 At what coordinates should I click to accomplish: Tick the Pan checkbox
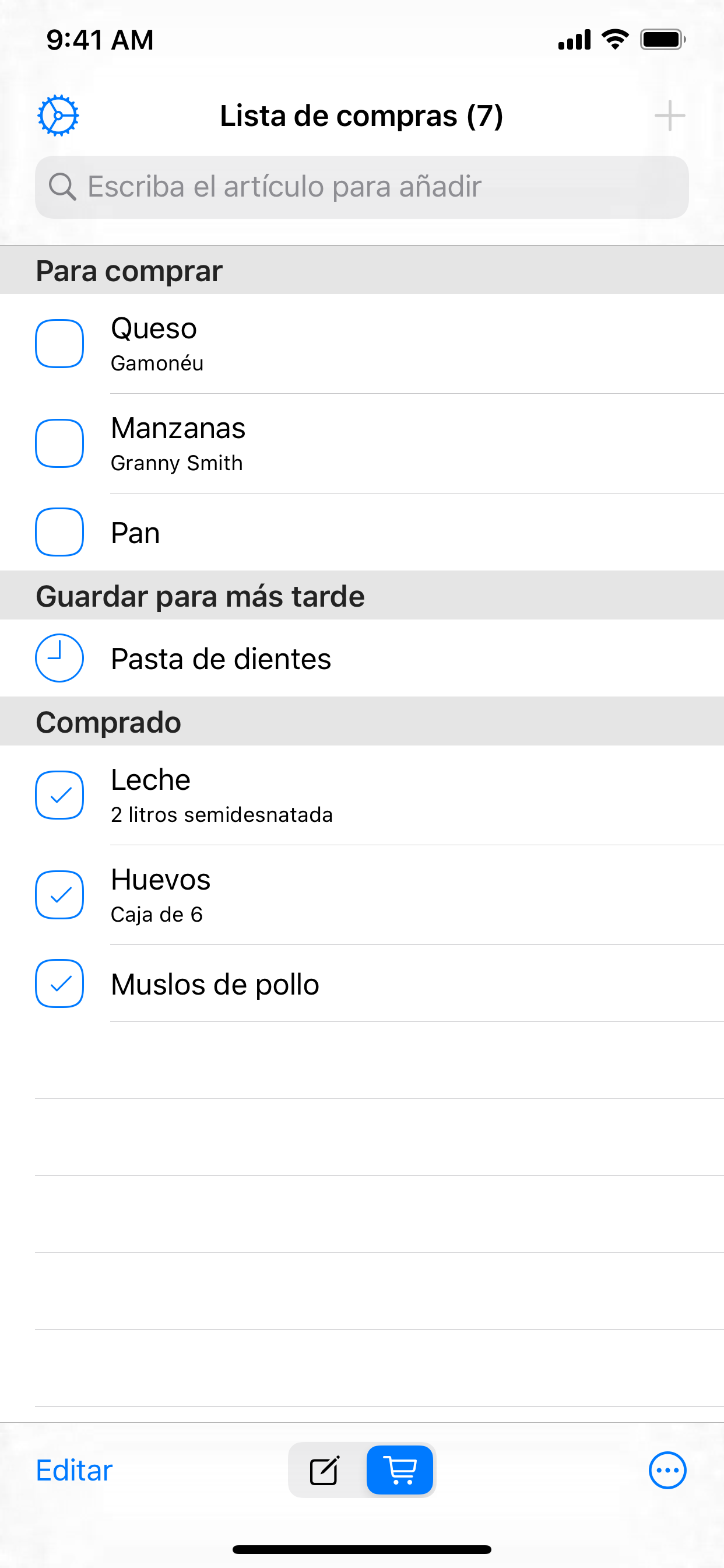59,532
